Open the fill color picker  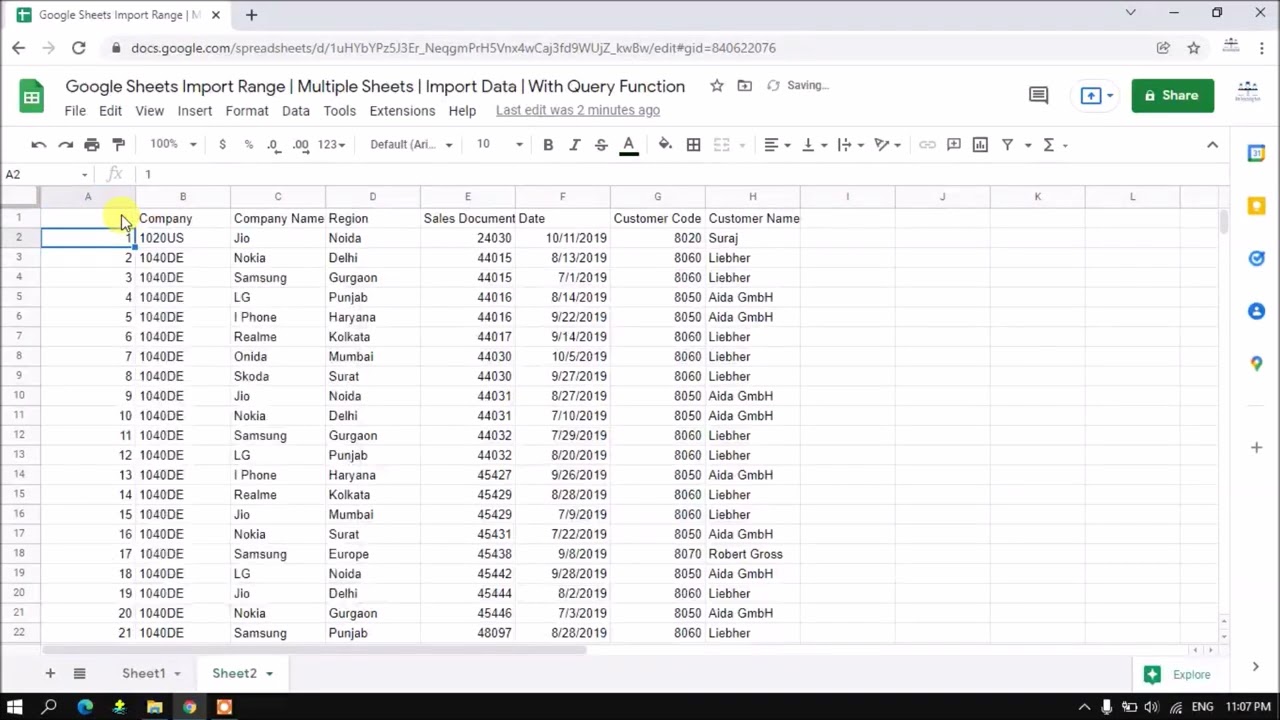point(665,145)
